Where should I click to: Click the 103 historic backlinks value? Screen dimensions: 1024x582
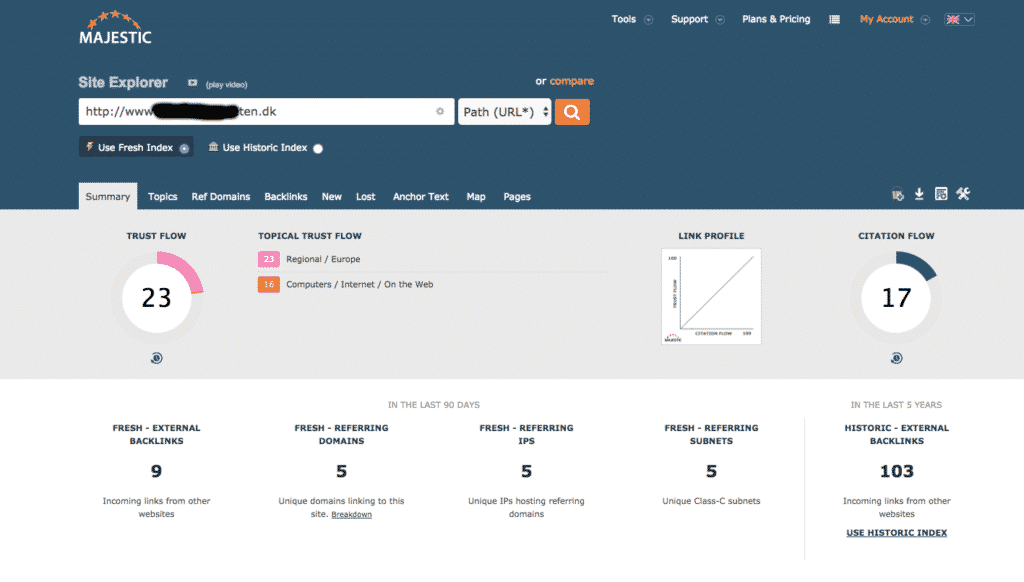point(897,471)
